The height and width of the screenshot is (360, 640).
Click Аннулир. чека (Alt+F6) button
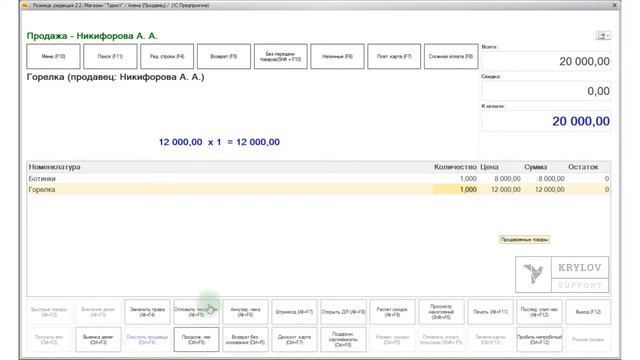[245, 312]
